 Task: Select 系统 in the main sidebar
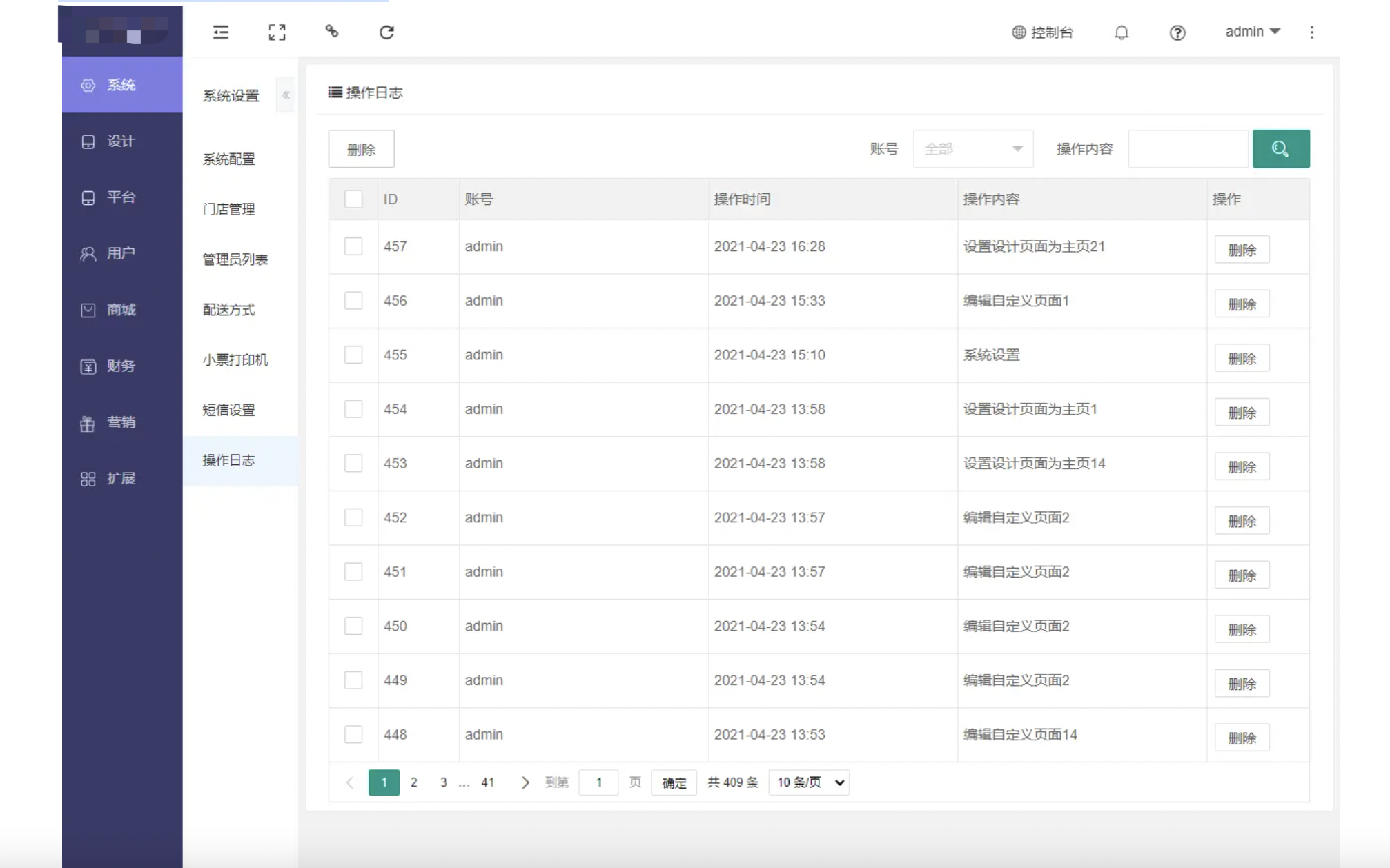[122, 85]
